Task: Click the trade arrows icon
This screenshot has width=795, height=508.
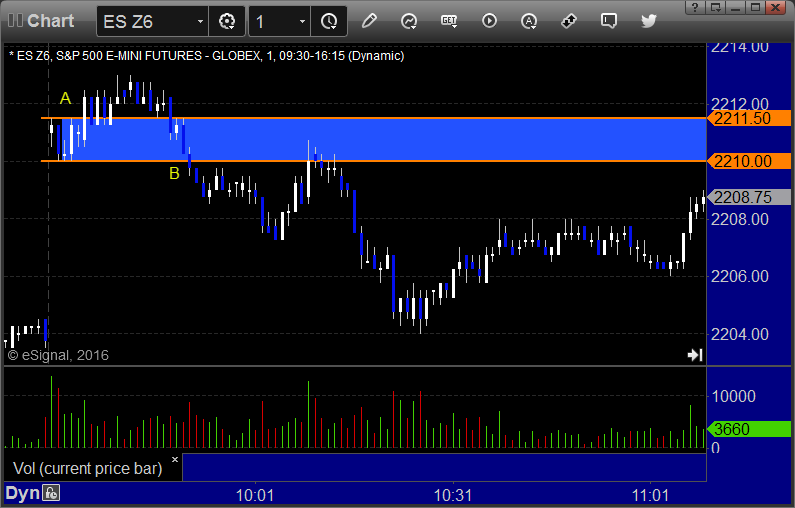Action: point(569,21)
